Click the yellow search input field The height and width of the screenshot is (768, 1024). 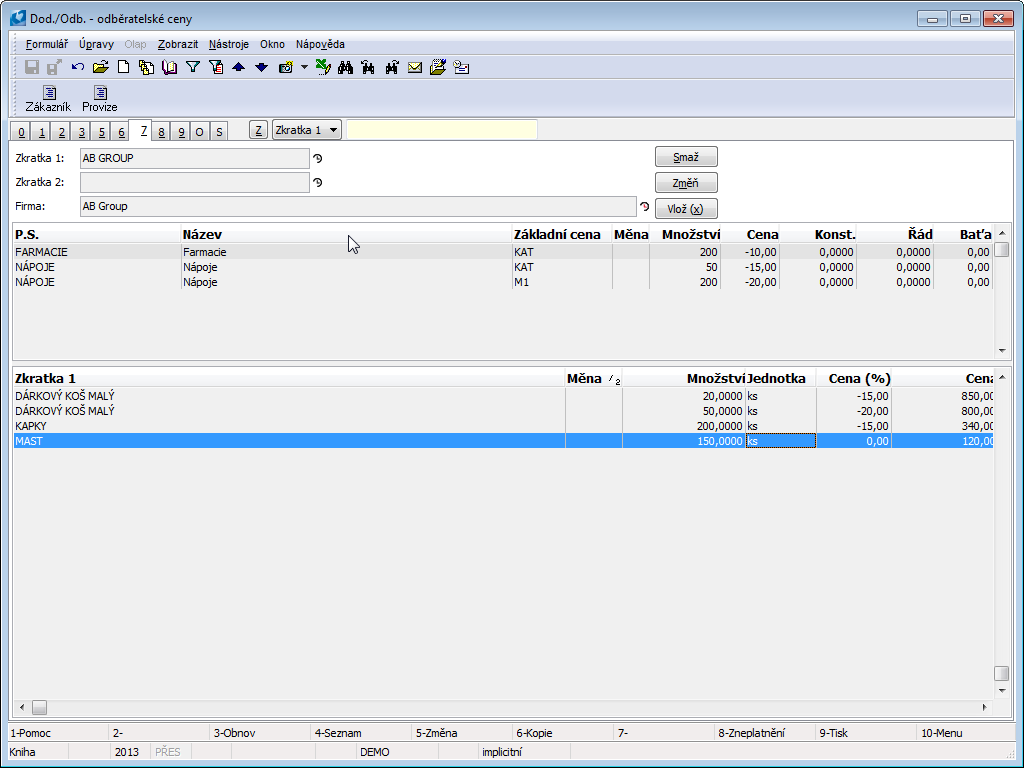point(441,130)
